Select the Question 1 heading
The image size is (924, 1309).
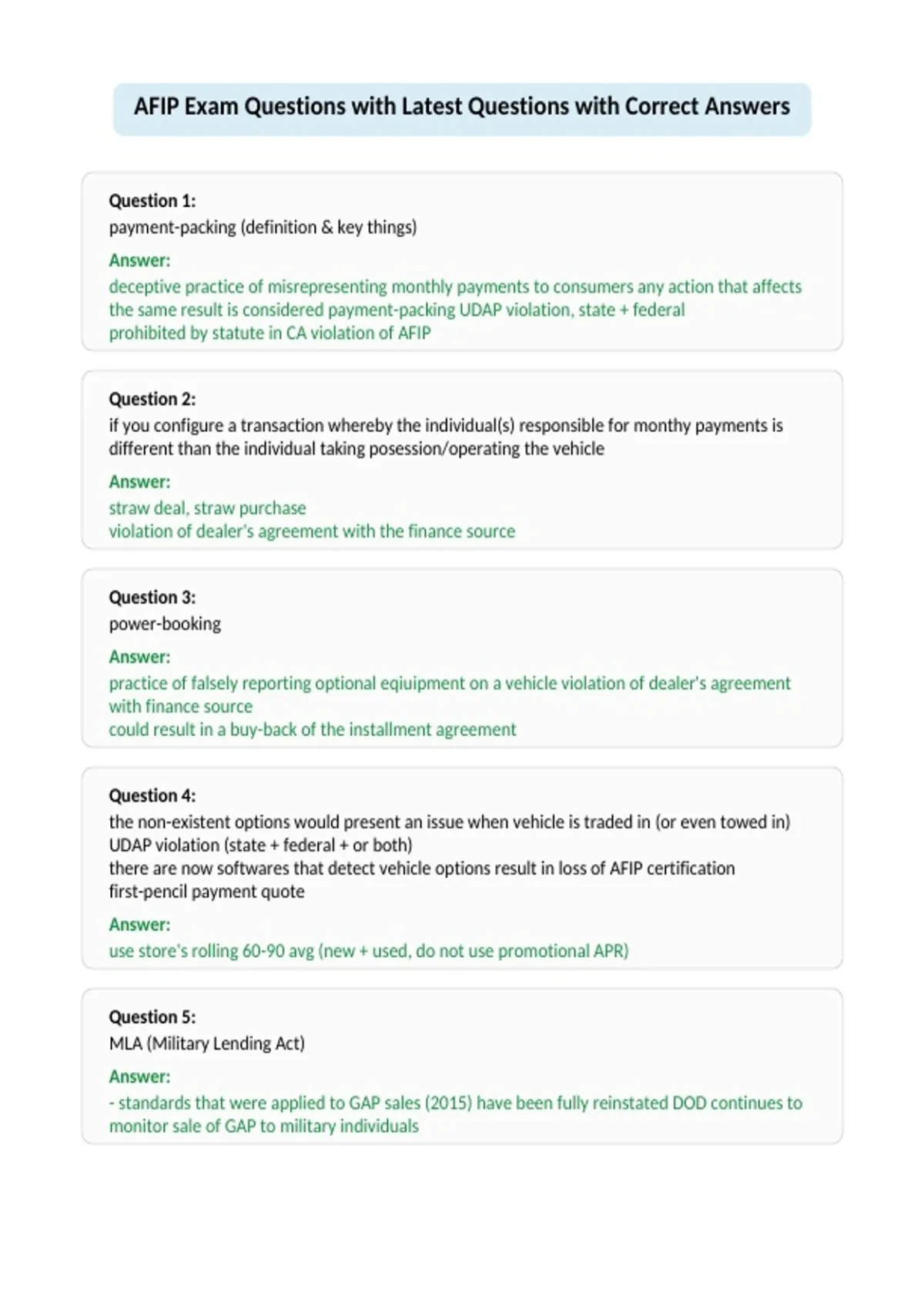pos(152,201)
